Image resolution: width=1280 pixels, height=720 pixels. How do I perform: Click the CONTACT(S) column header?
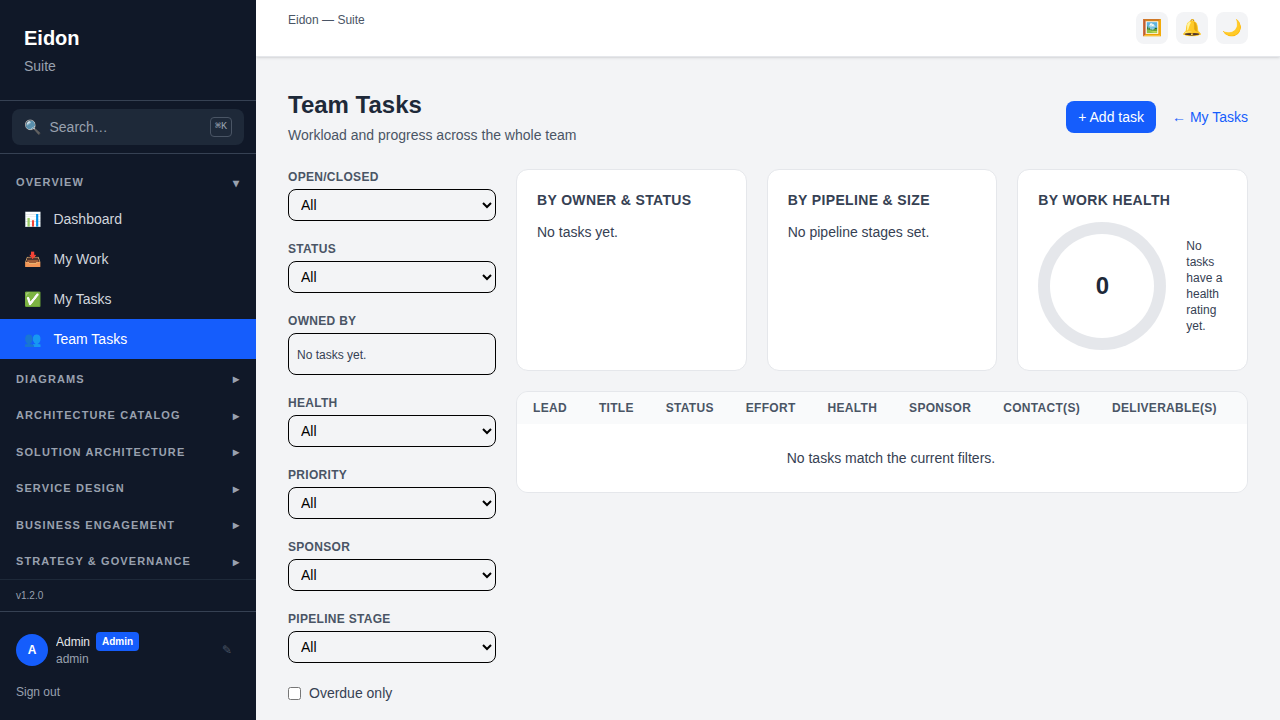(x=1041, y=408)
